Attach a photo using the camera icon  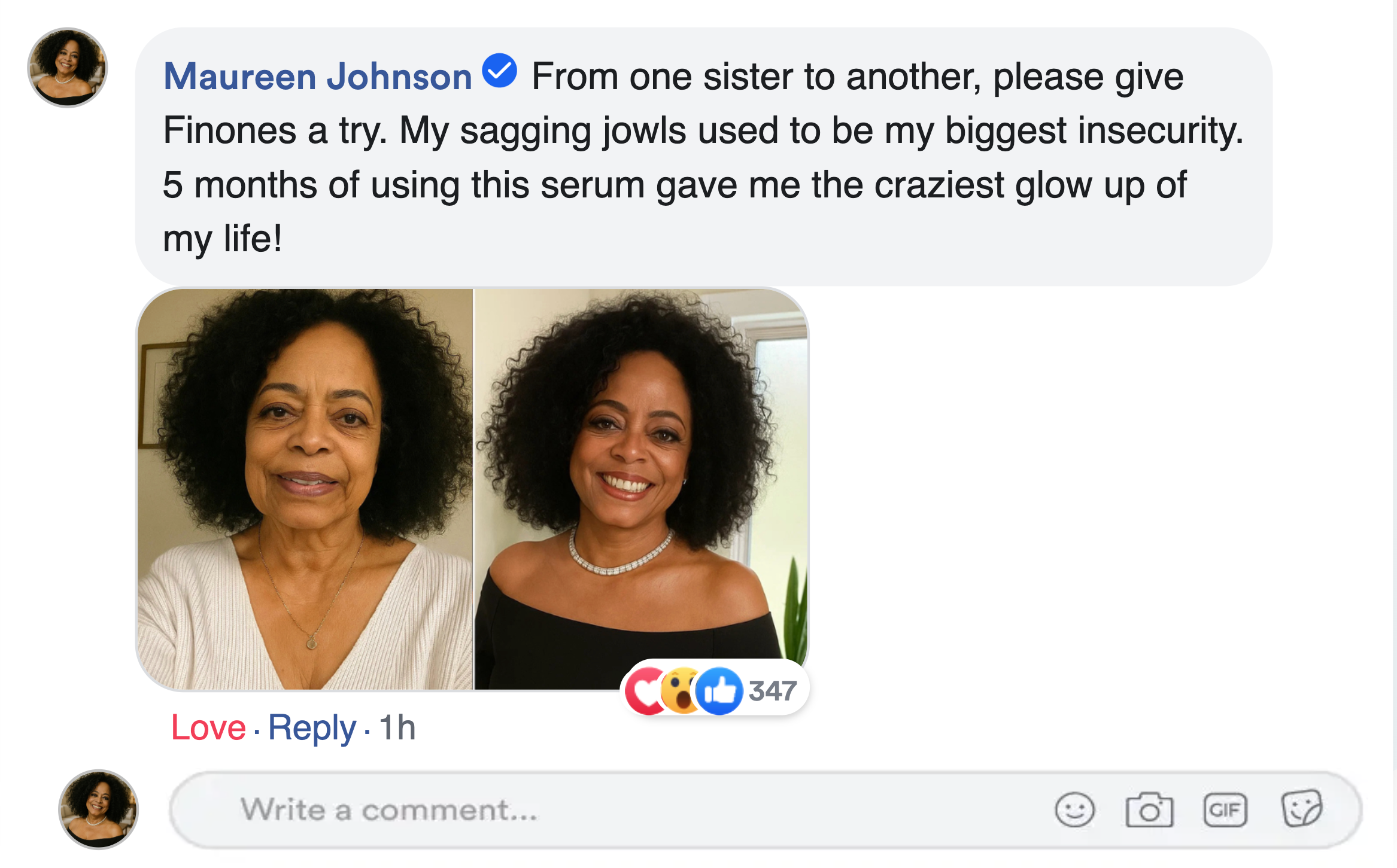pyautogui.click(x=1149, y=810)
